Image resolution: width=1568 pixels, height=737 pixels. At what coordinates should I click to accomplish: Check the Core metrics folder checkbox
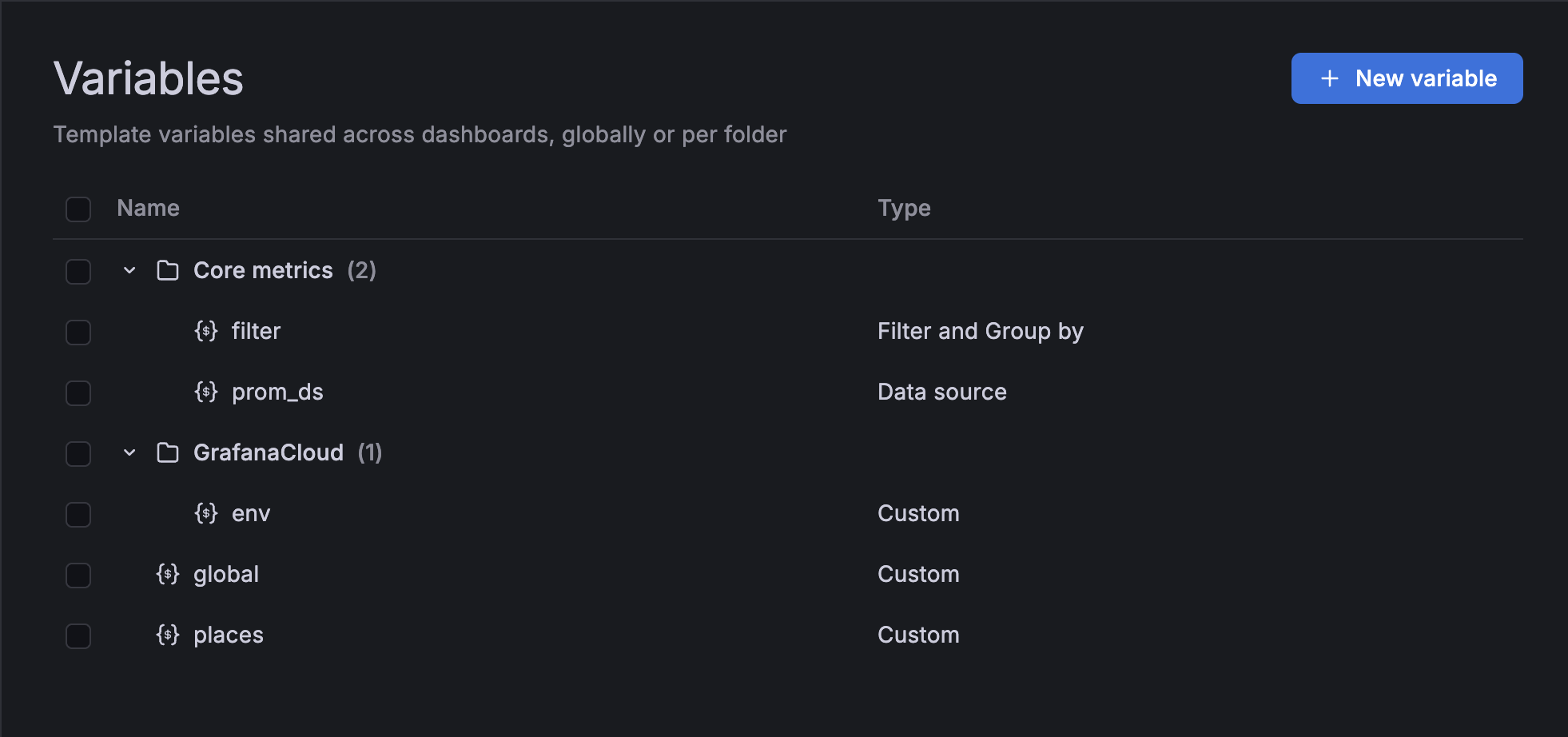[78, 271]
